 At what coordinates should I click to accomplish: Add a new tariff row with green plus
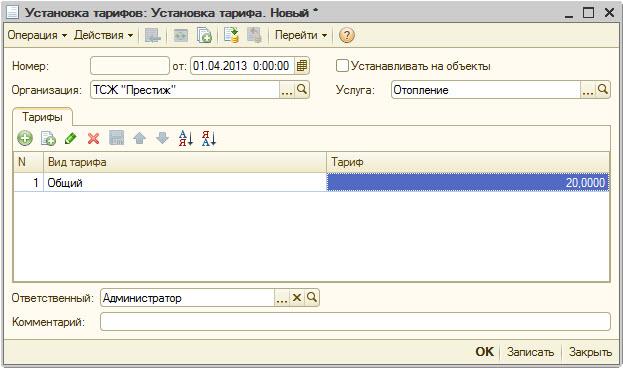click(x=25, y=138)
